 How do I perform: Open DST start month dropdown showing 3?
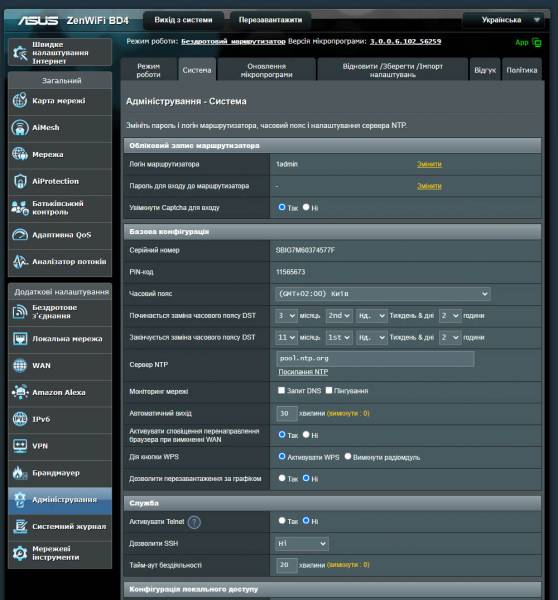click(x=286, y=316)
